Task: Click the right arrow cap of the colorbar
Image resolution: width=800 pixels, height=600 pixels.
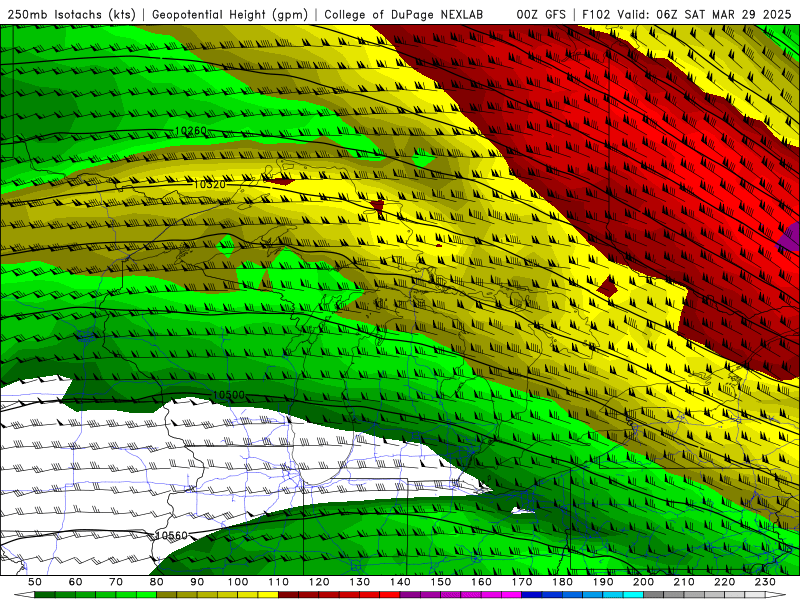Action: [x=776, y=594]
